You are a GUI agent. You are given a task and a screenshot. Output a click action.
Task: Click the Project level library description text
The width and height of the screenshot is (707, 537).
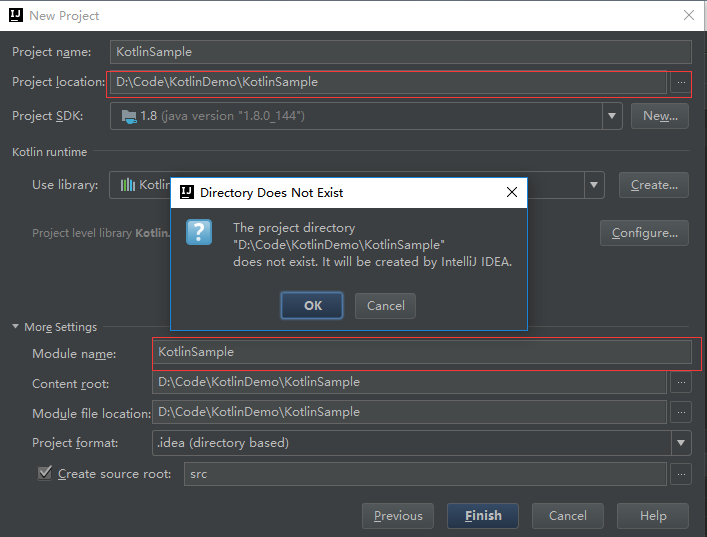pyautogui.click(x=101, y=233)
